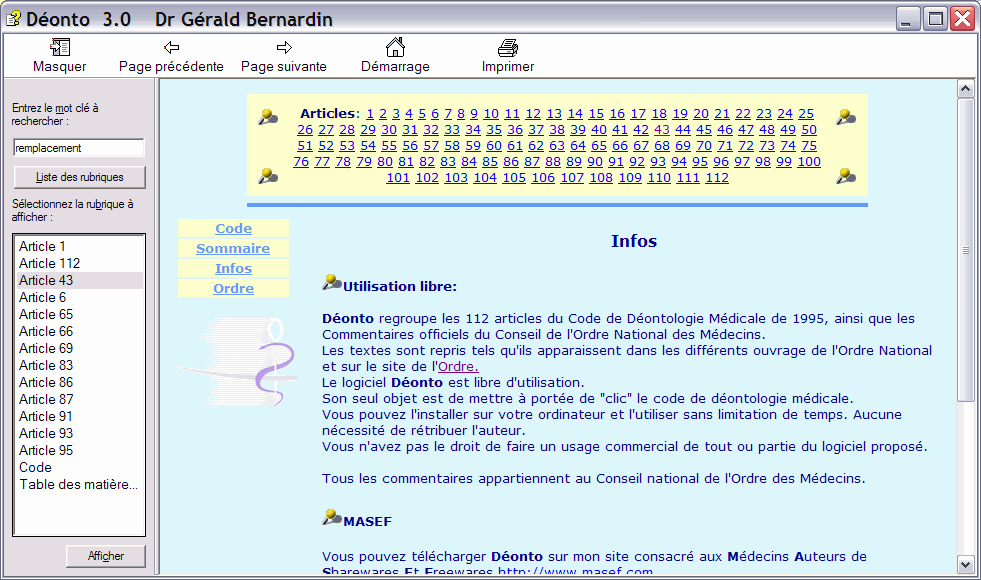The height and width of the screenshot is (580, 981).
Task: Open article link 1
Action: coord(370,114)
